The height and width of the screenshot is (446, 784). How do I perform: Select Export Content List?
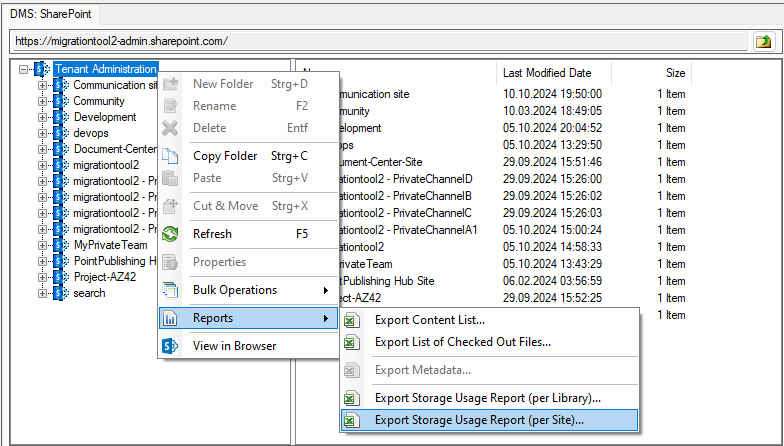(489, 320)
